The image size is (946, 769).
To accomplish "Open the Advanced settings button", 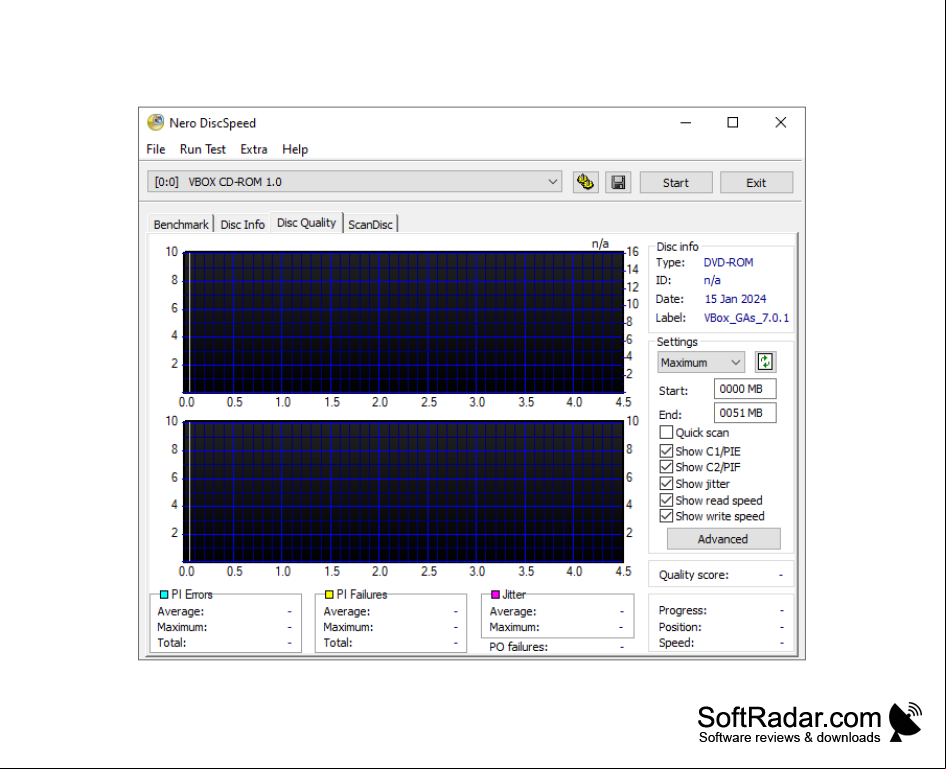I will coord(723,539).
